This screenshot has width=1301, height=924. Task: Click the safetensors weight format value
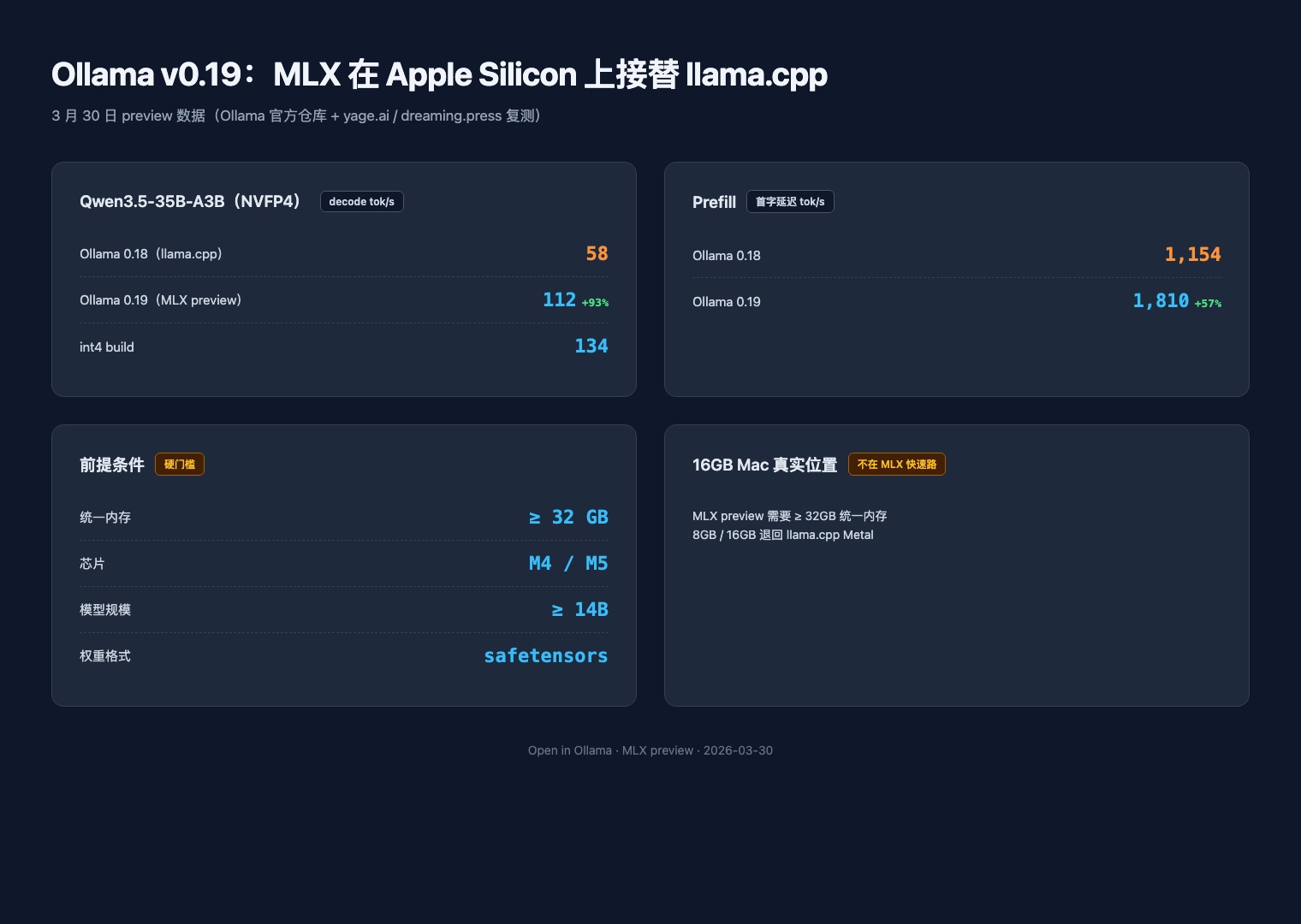click(x=546, y=656)
